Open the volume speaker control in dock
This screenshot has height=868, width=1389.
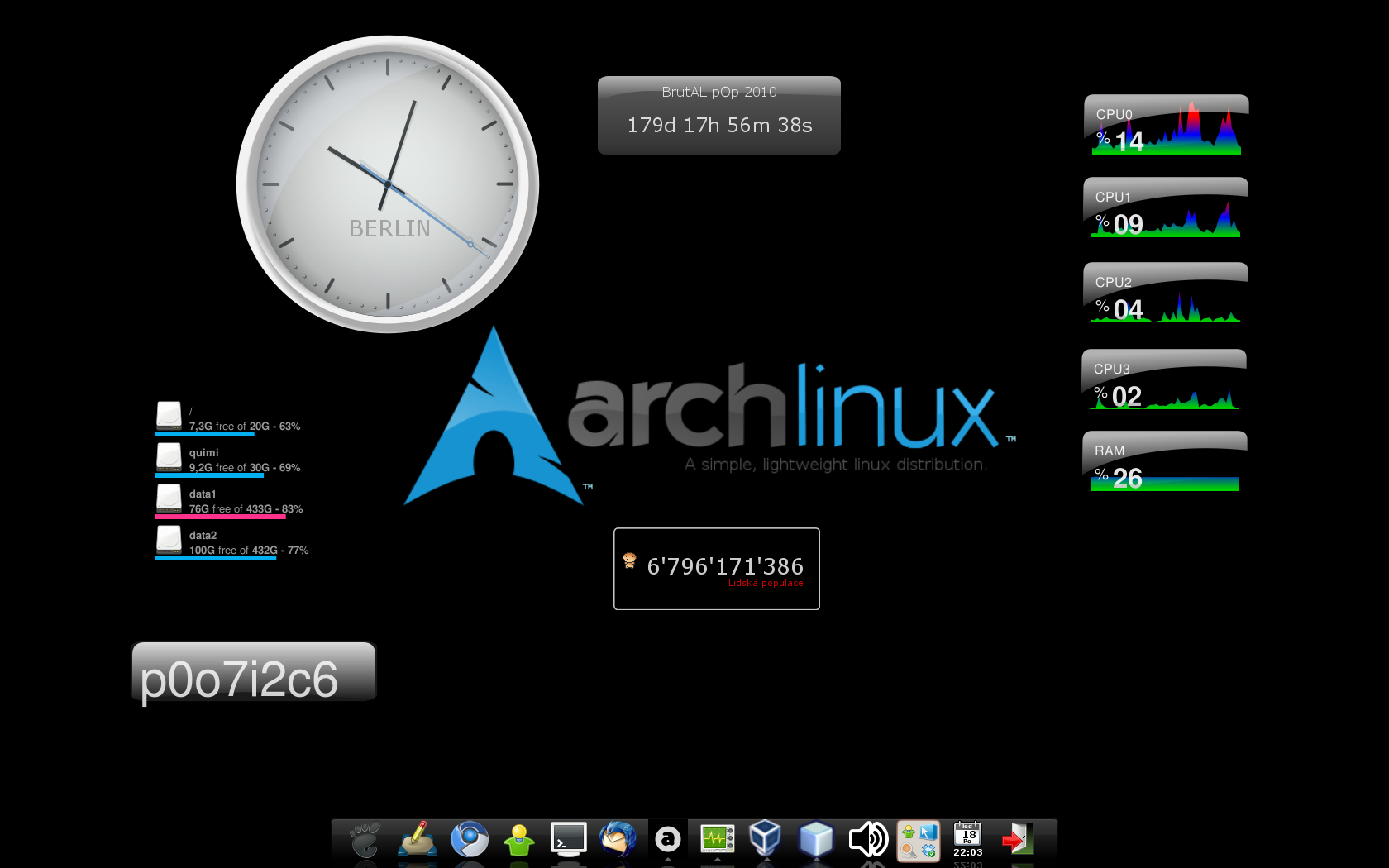point(868,840)
